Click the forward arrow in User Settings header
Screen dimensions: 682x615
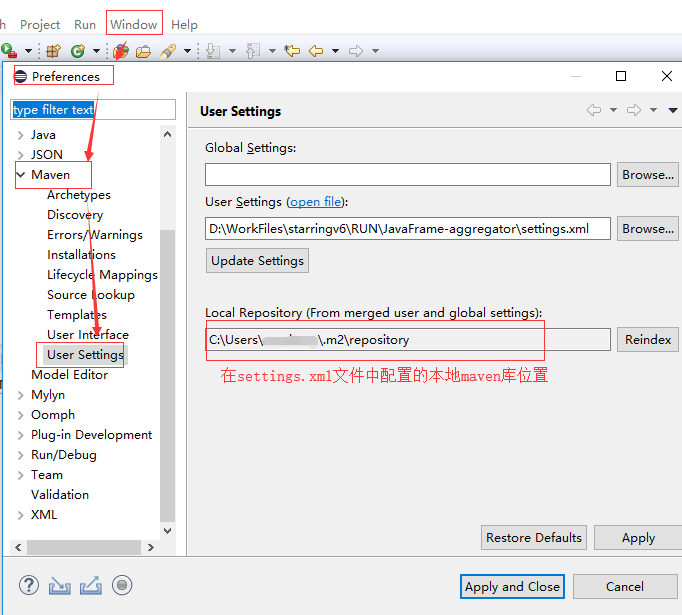click(x=634, y=110)
